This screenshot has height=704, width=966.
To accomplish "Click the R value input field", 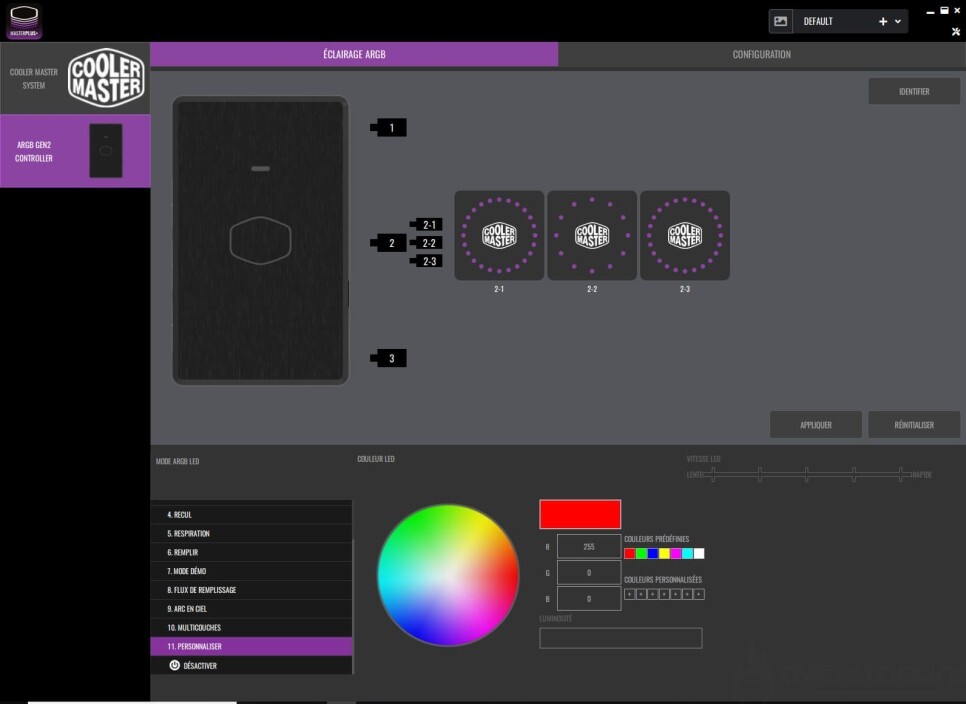I will (x=588, y=546).
